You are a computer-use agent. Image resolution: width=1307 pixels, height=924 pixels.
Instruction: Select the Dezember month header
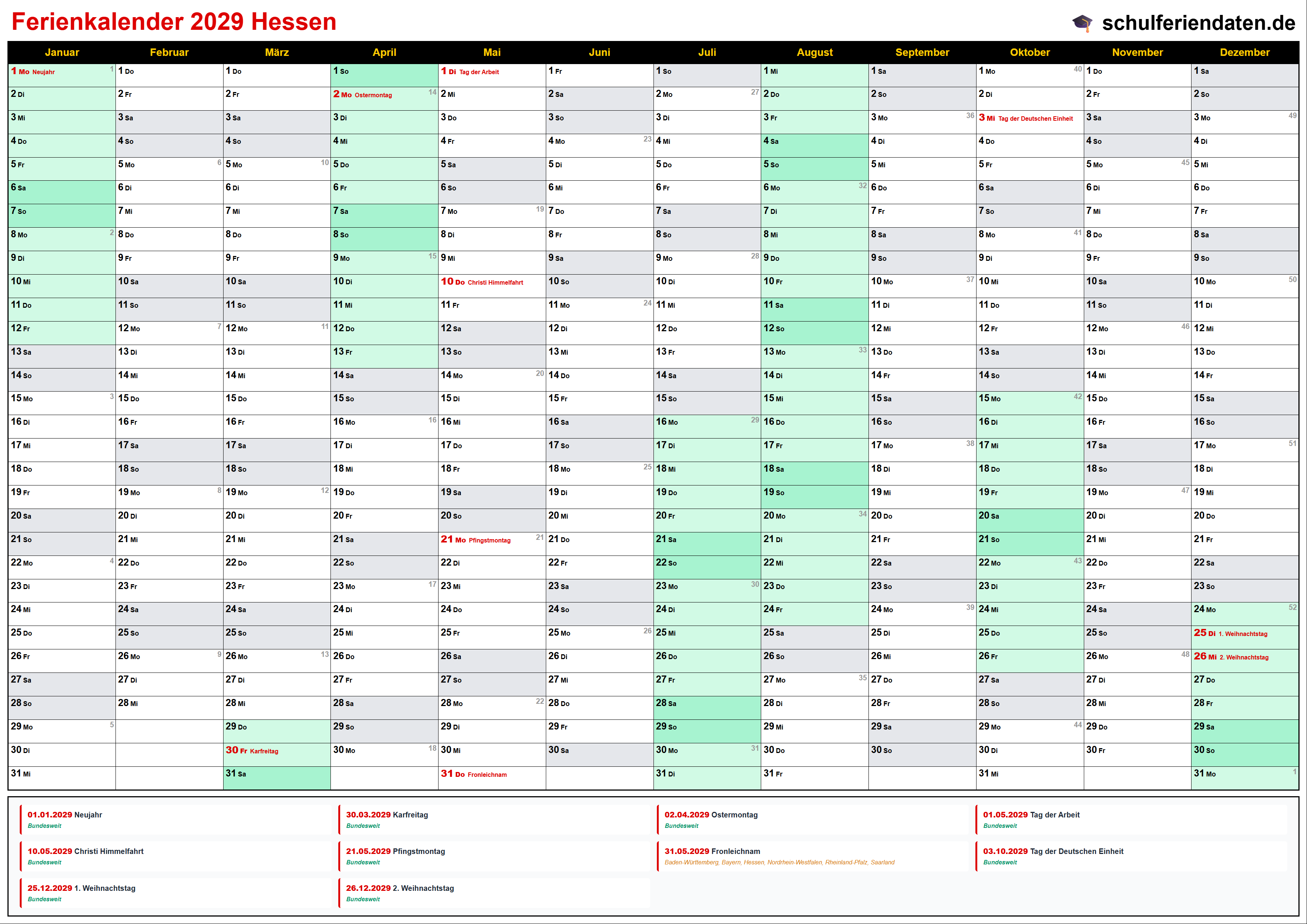(x=1244, y=53)
